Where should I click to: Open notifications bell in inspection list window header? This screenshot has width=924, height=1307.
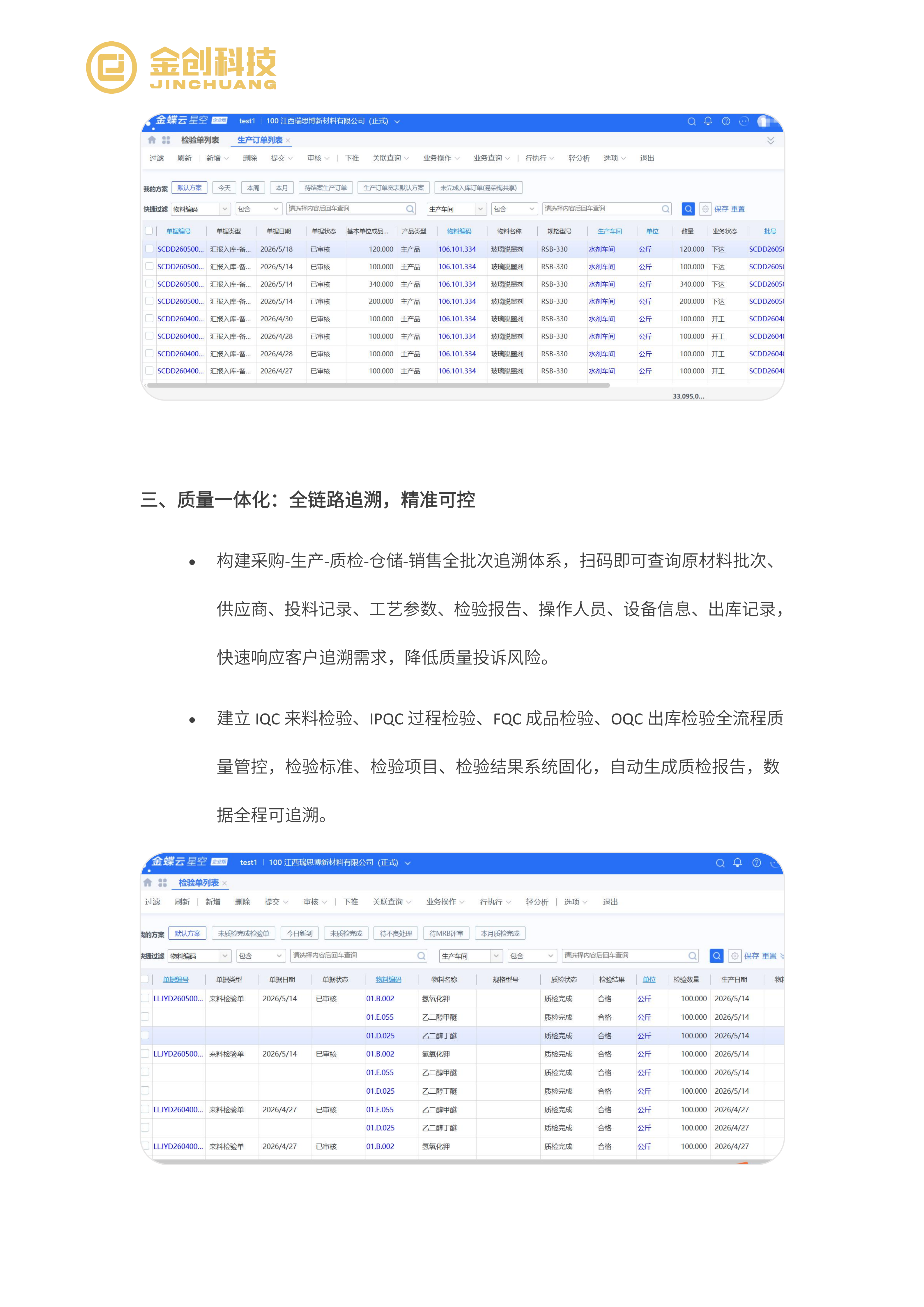(737, 863)
